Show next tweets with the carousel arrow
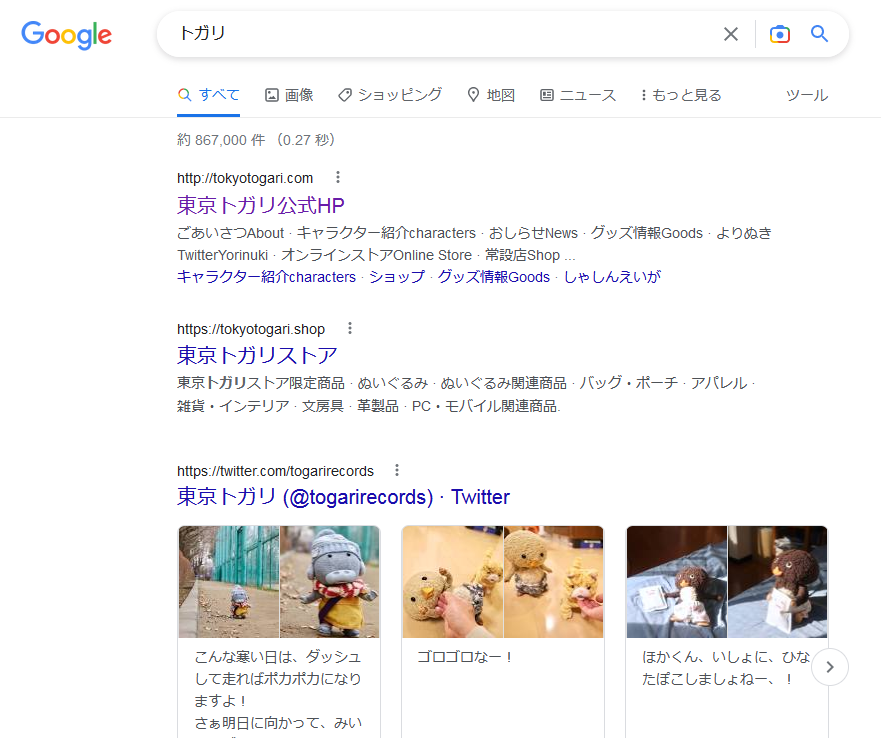881x738 pixels. click(829, 667)
